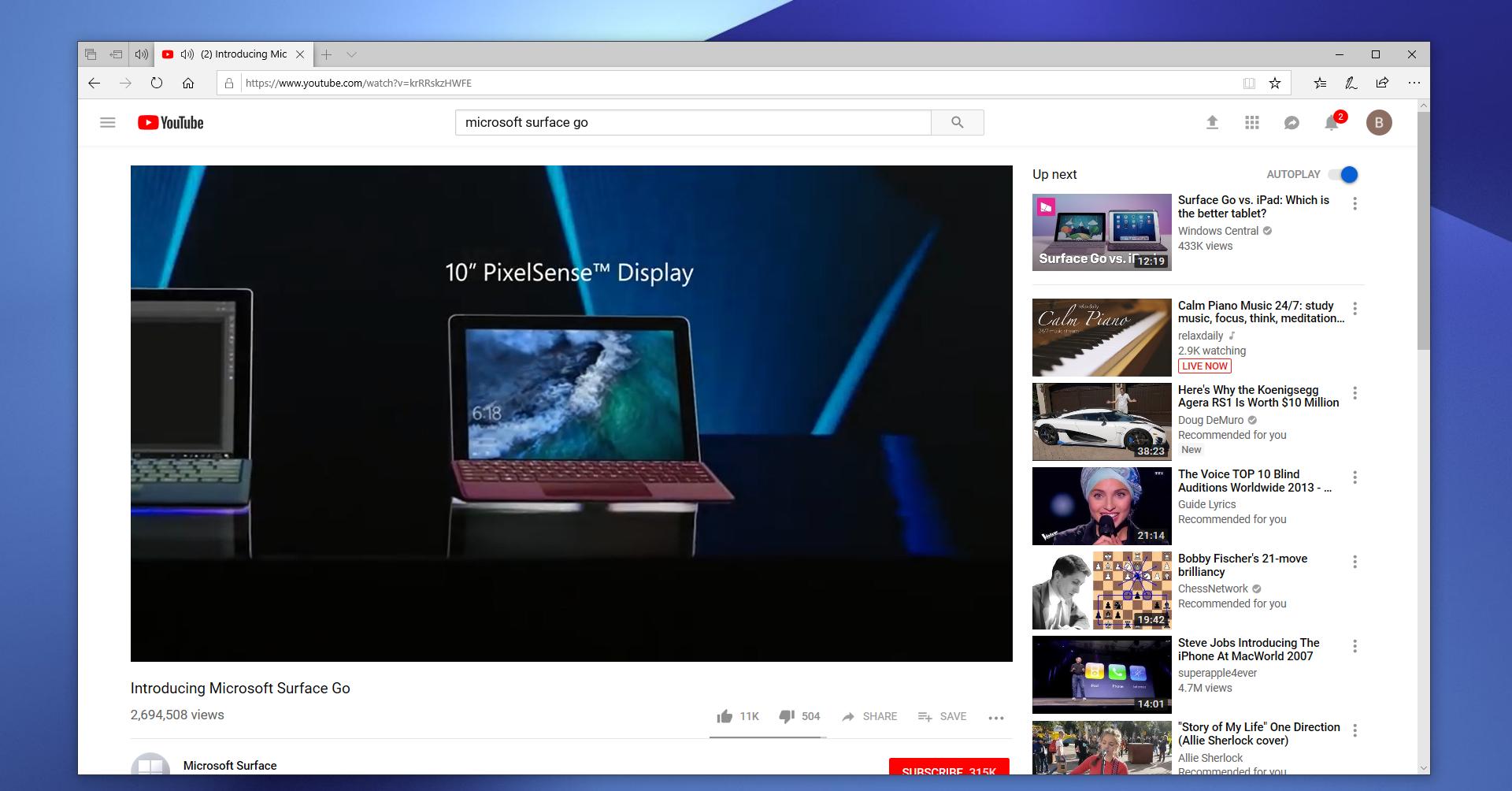Go to the YouTube home logo
This screenshot has width=1512, height=791.
(x=170, y=122)
